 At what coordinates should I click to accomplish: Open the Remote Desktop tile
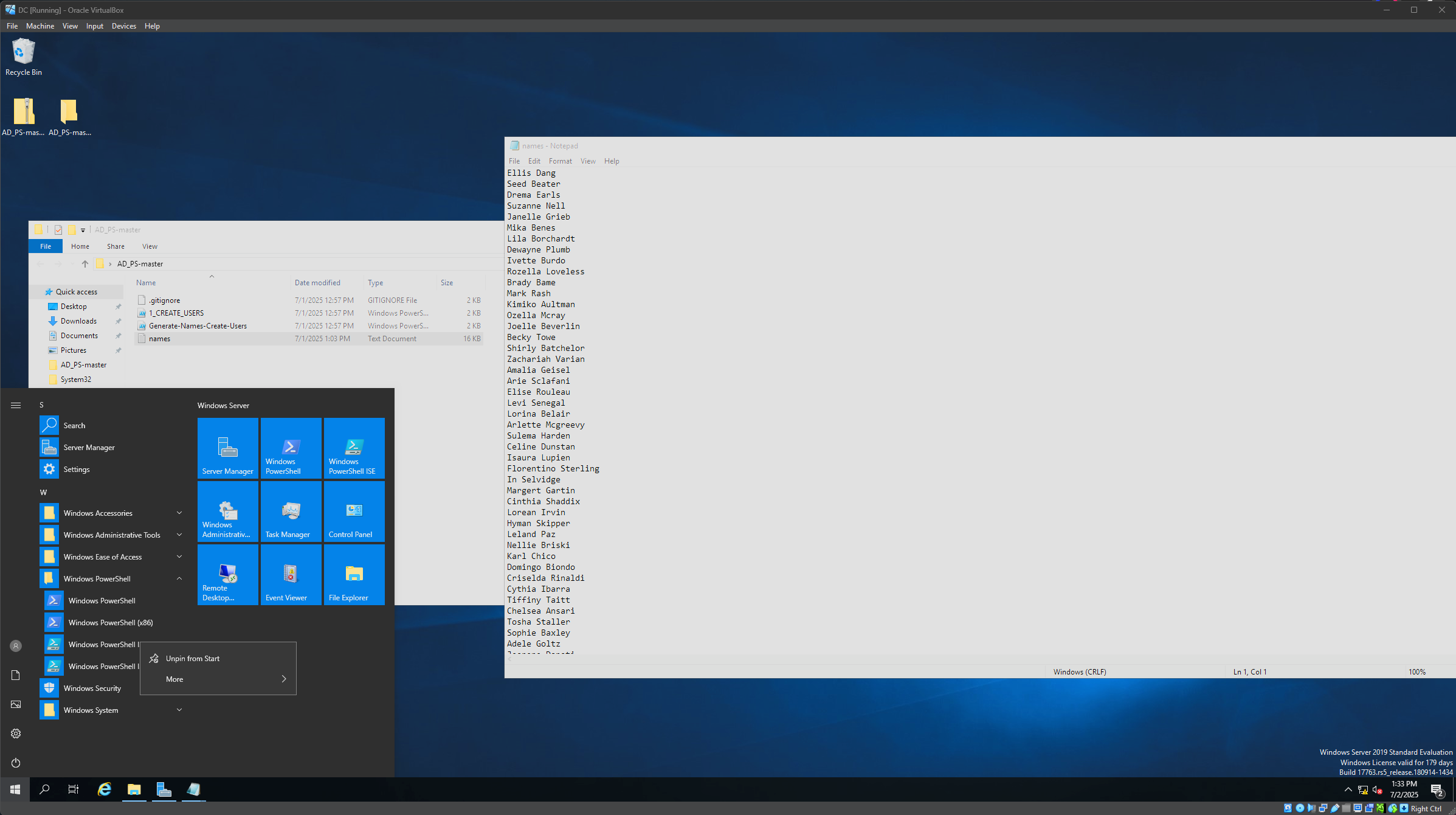(228, 574)
